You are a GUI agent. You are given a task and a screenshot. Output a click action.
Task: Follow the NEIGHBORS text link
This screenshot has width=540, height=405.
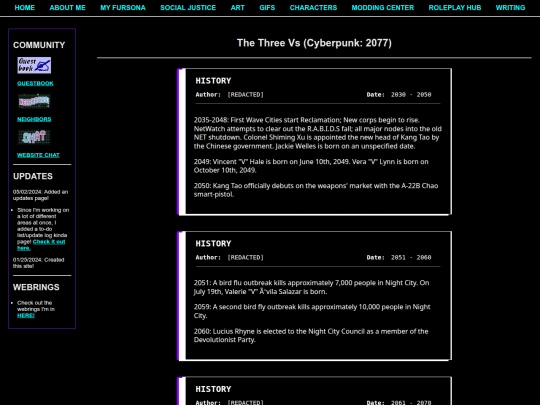coord(34,119)
